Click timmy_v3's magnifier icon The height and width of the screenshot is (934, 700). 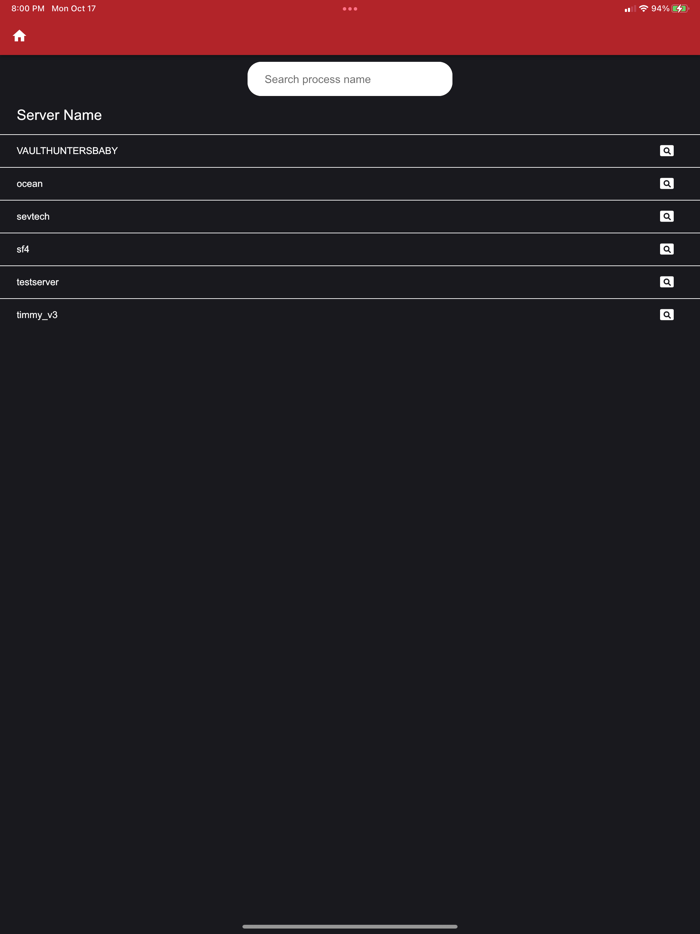666,314
